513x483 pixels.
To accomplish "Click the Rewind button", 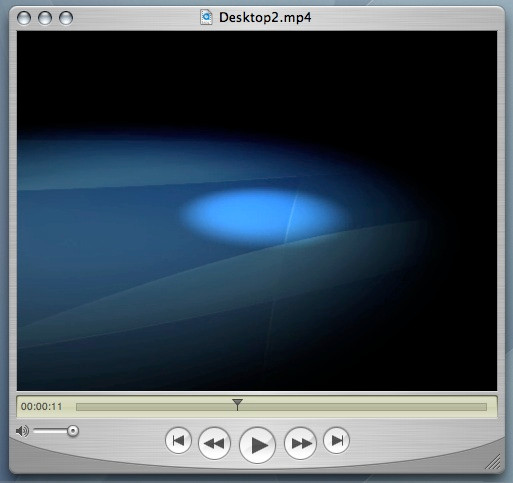I will [x=214, y=444].
